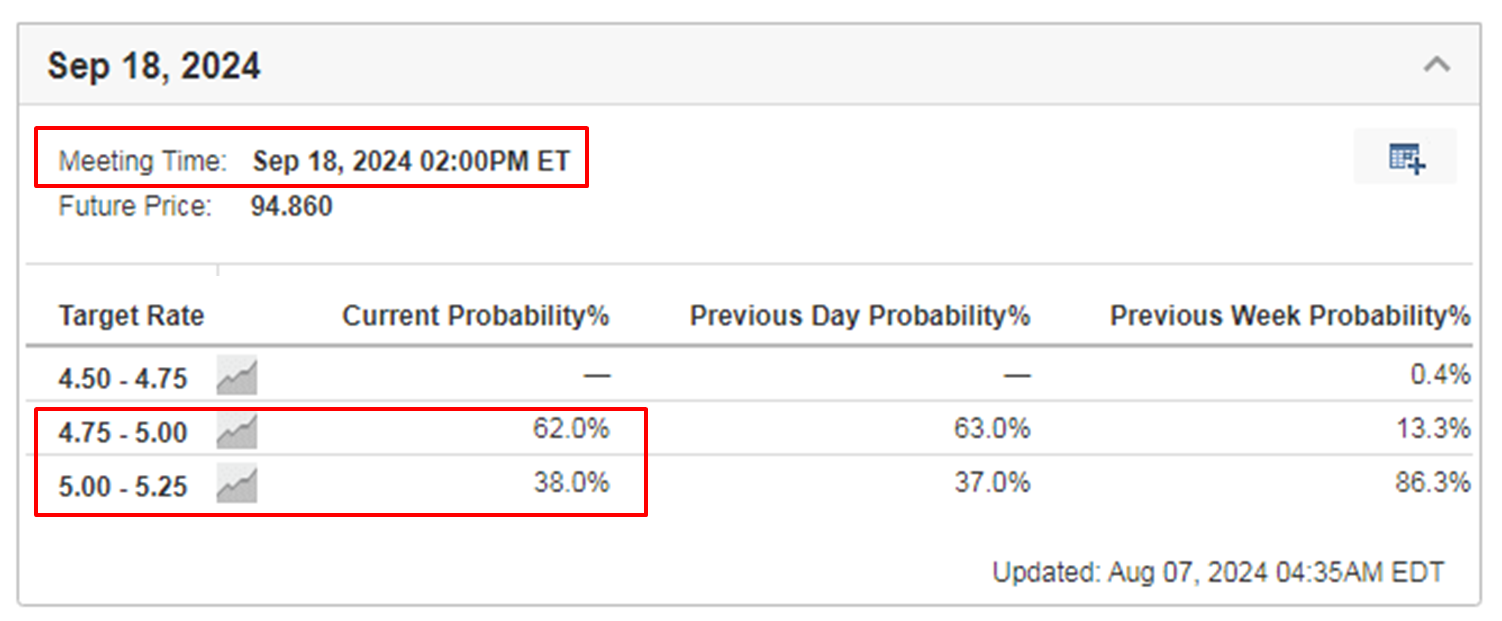
Task: Click the Previous Day Probability% header
Action: [x=860, y=316]
